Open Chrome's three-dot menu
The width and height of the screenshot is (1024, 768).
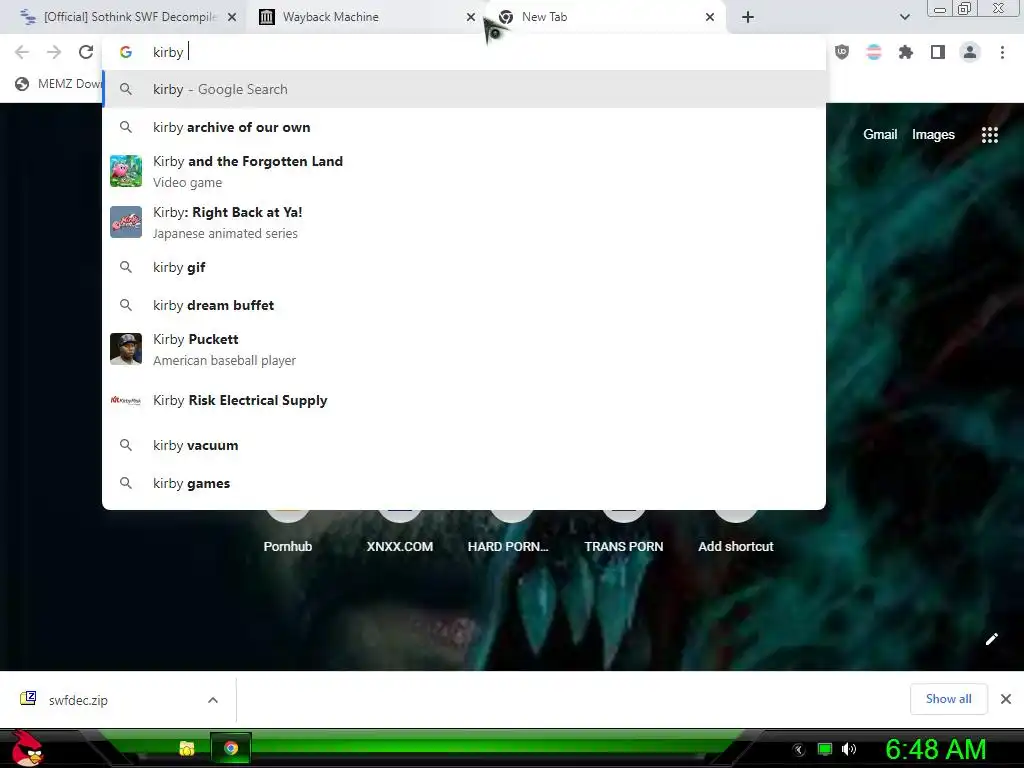[x=1002, y=52]
